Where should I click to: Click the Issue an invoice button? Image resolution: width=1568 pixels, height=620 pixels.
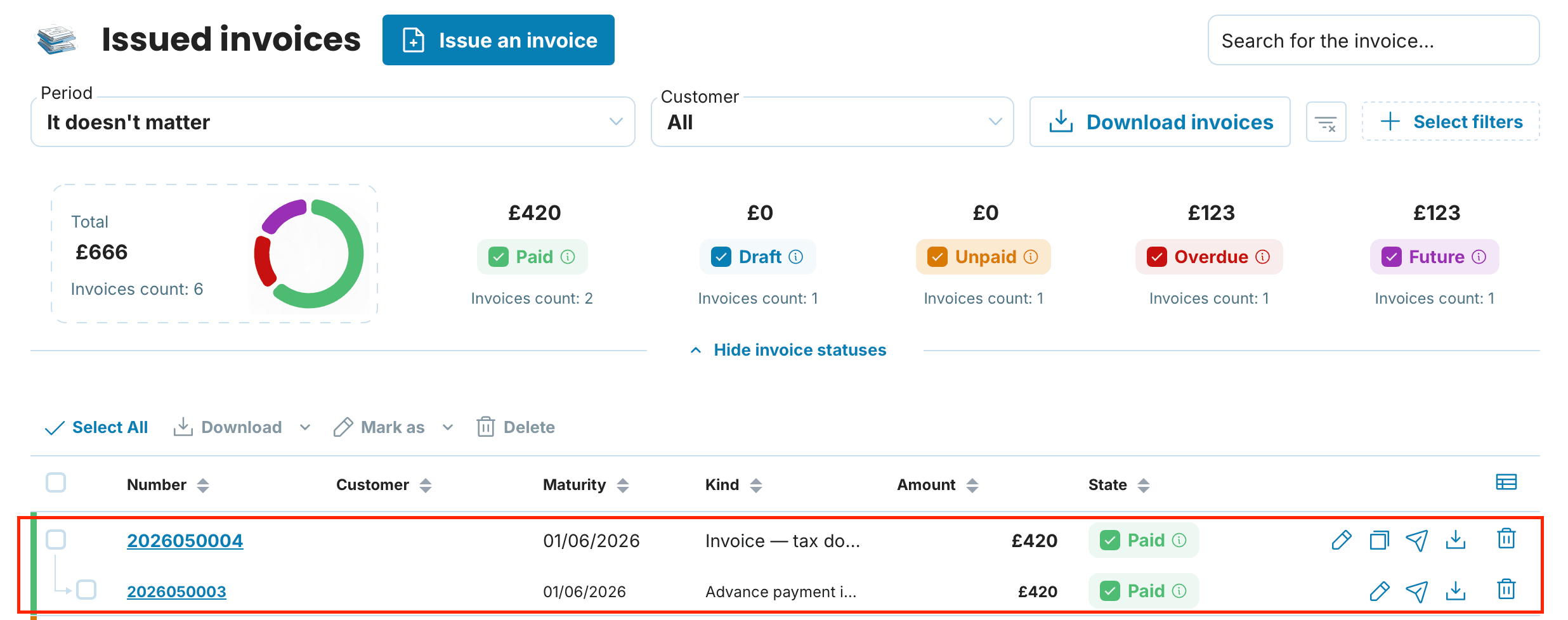pyautogui.click(x=499, y=40)
